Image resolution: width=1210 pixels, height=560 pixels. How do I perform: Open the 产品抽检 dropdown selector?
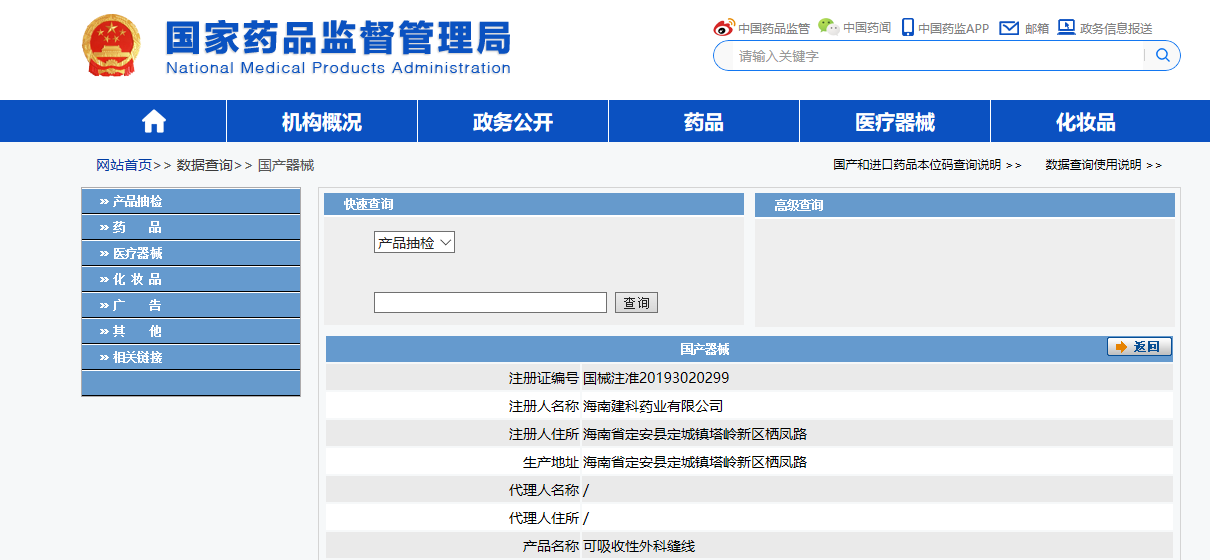(x=414, y=243)
